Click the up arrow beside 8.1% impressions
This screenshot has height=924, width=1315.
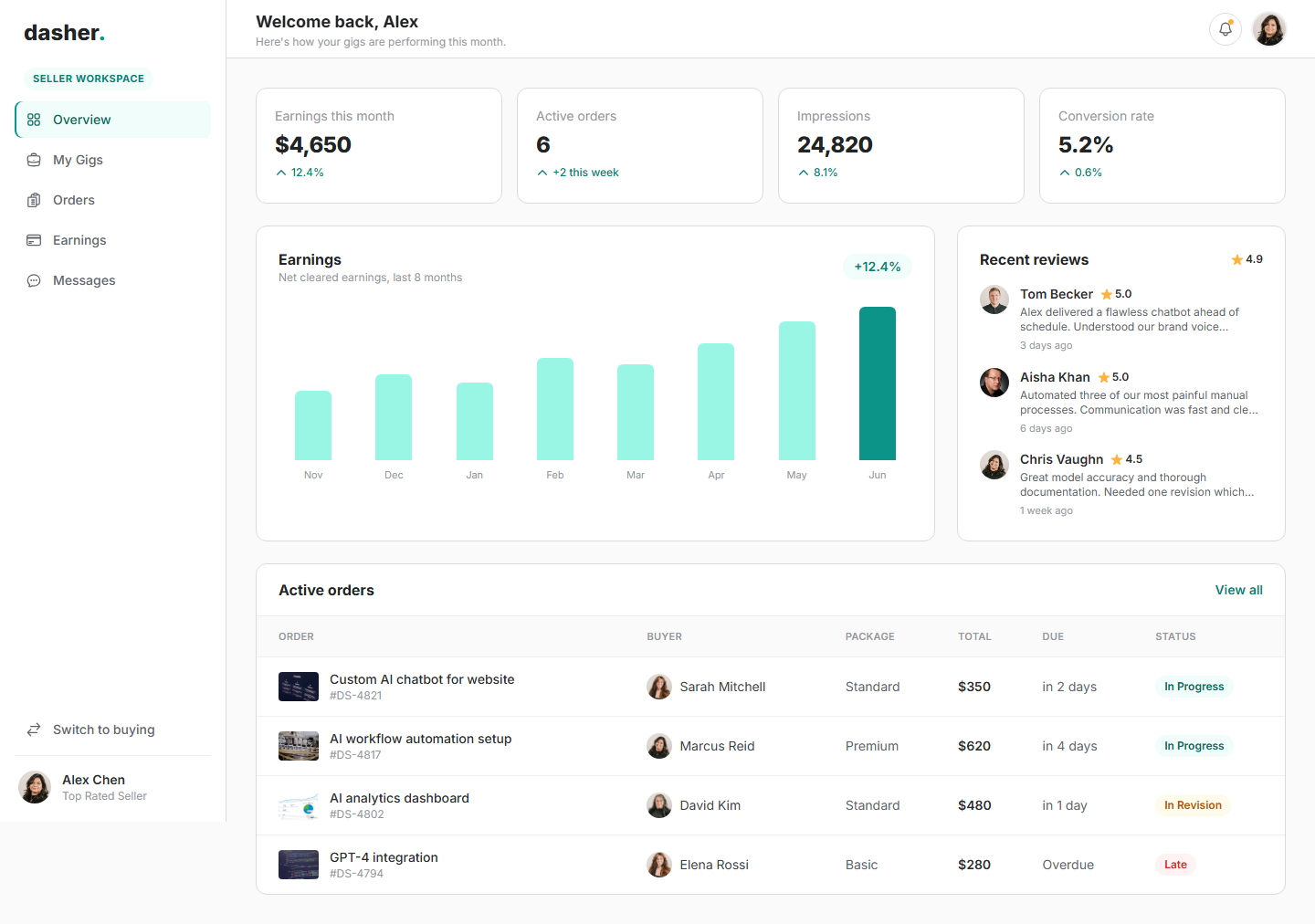[x=804, y=173]
